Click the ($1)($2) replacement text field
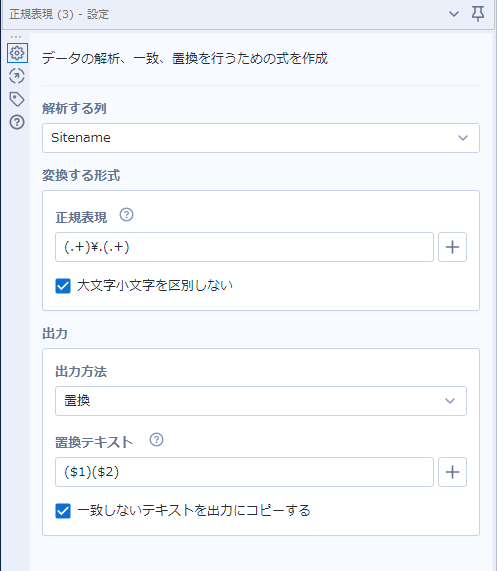 tap(244, 472)
